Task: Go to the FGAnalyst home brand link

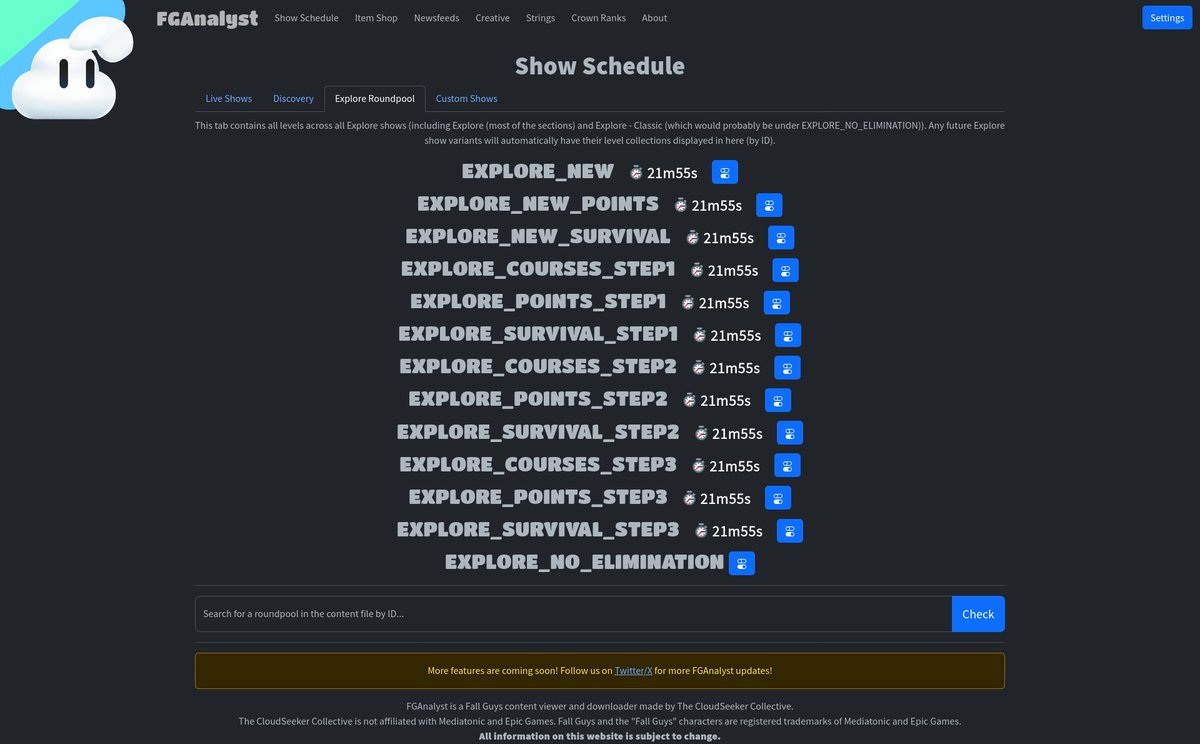Action: pos(207,18)
